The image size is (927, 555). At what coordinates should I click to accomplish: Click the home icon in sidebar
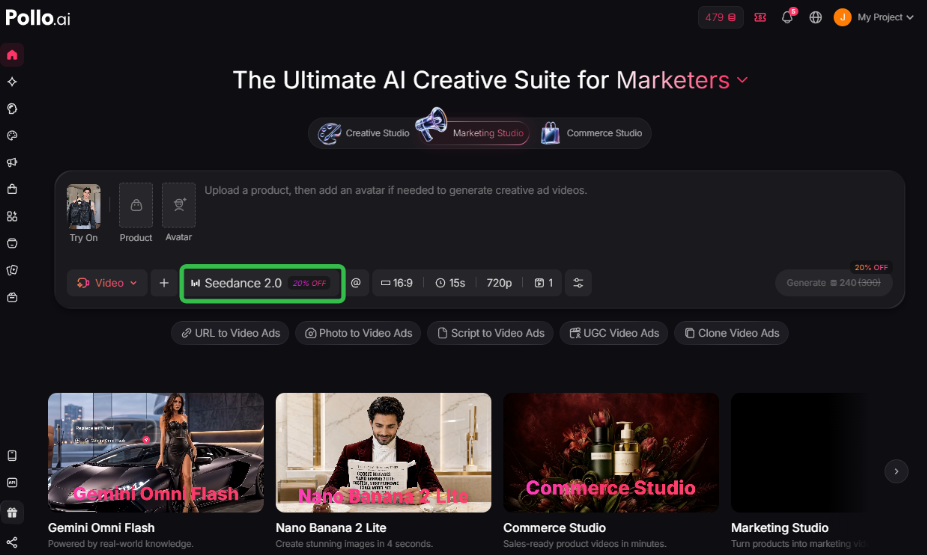click(12, 55)
